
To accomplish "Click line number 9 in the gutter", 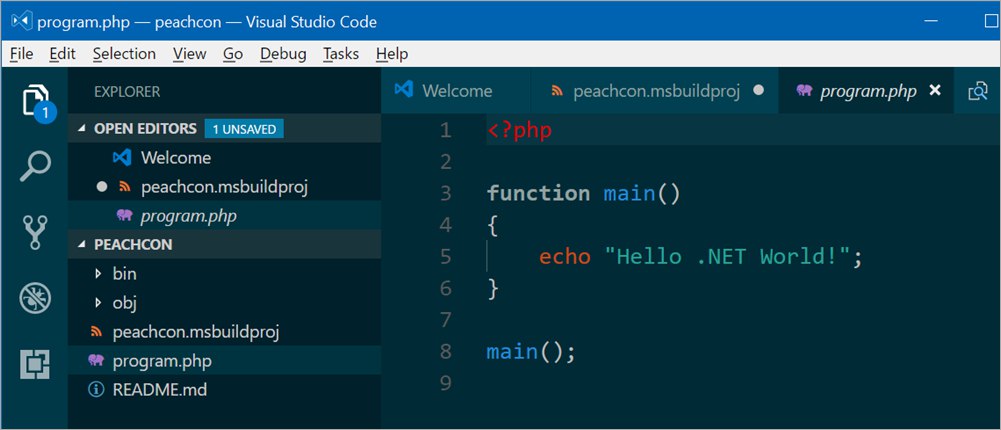I will point(445,383).
